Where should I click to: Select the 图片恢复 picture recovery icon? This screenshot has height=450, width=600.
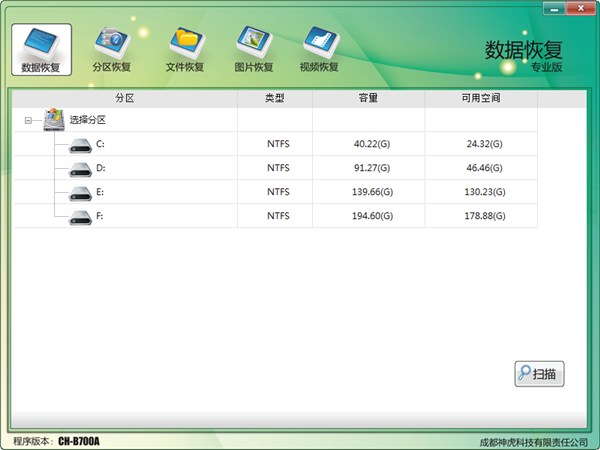(254, 50)
